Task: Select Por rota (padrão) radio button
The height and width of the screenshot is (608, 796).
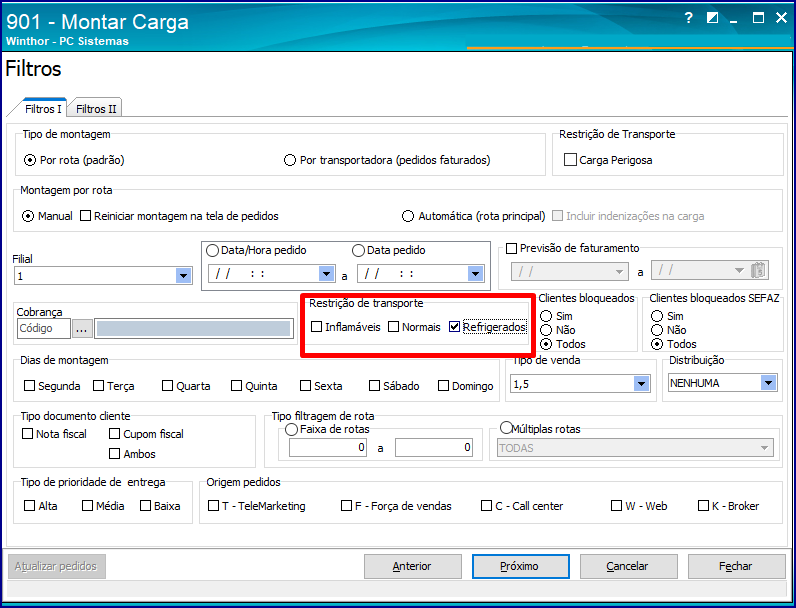Action: (x=30, y=160)
